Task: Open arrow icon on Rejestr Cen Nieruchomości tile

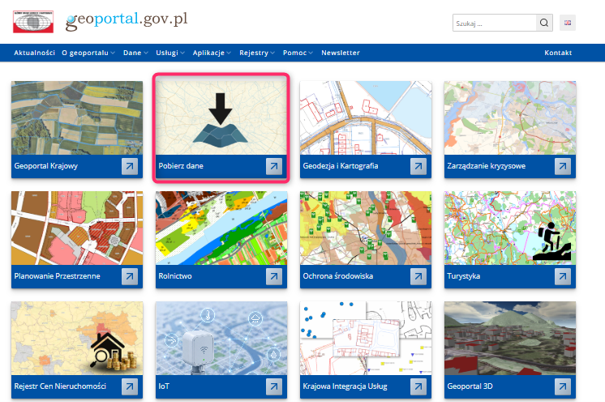Action: tap(130, 387)
